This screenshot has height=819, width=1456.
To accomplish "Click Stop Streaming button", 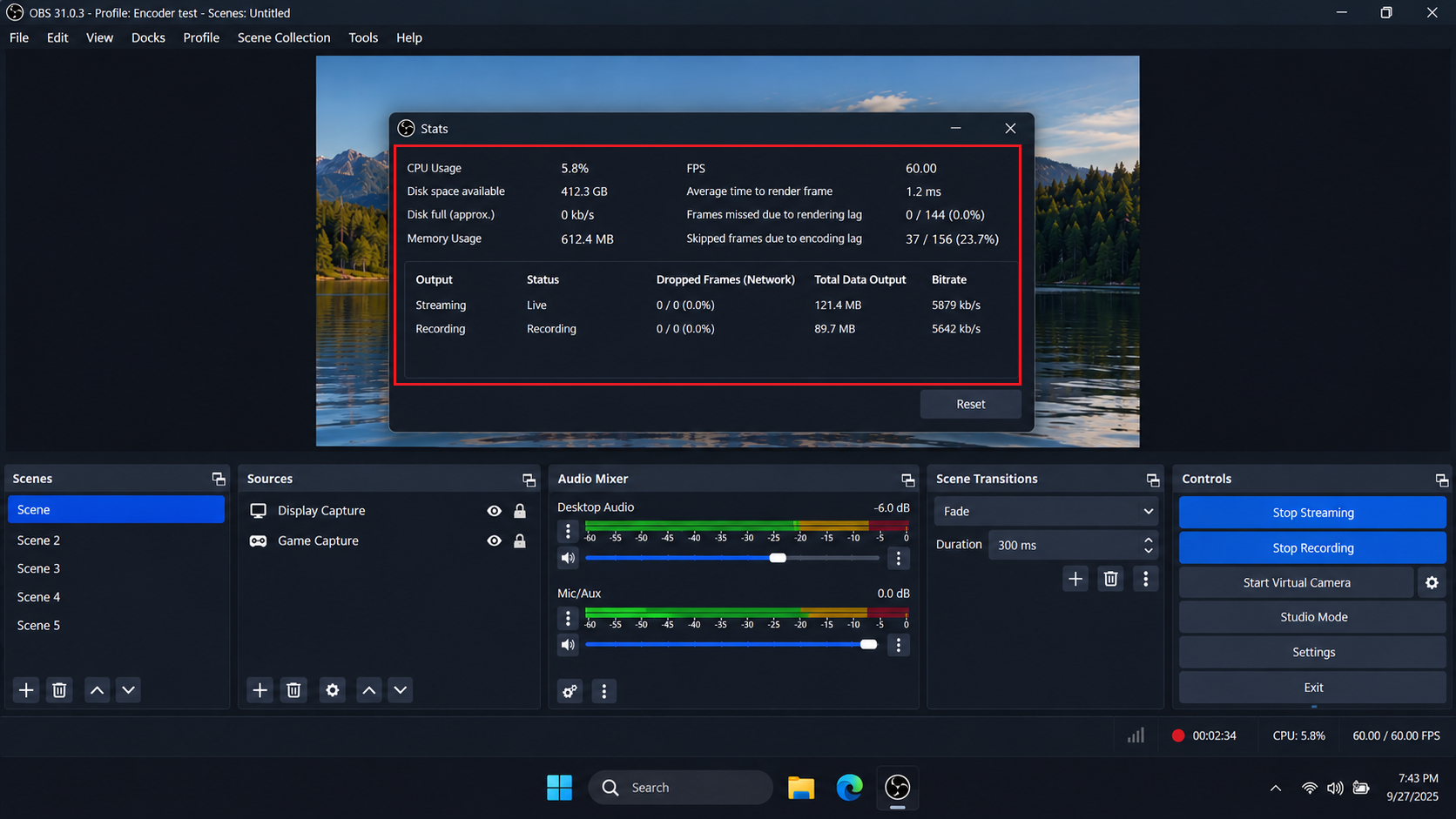I will coord(1312,513).
